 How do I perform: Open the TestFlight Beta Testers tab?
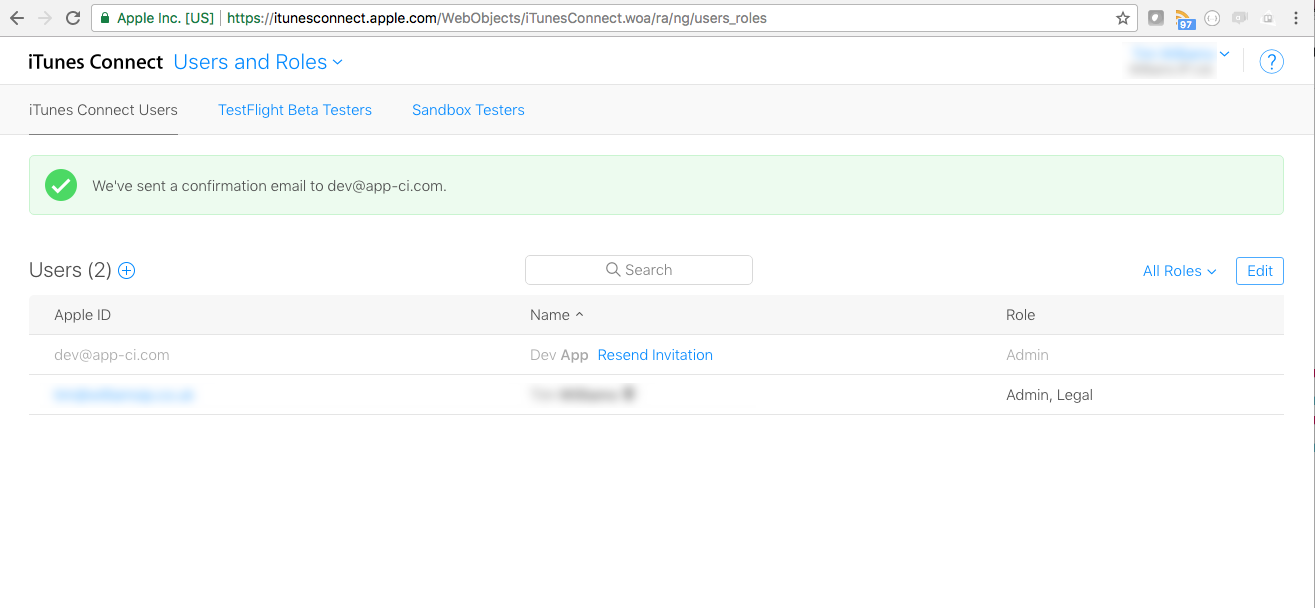pos(295,110)
